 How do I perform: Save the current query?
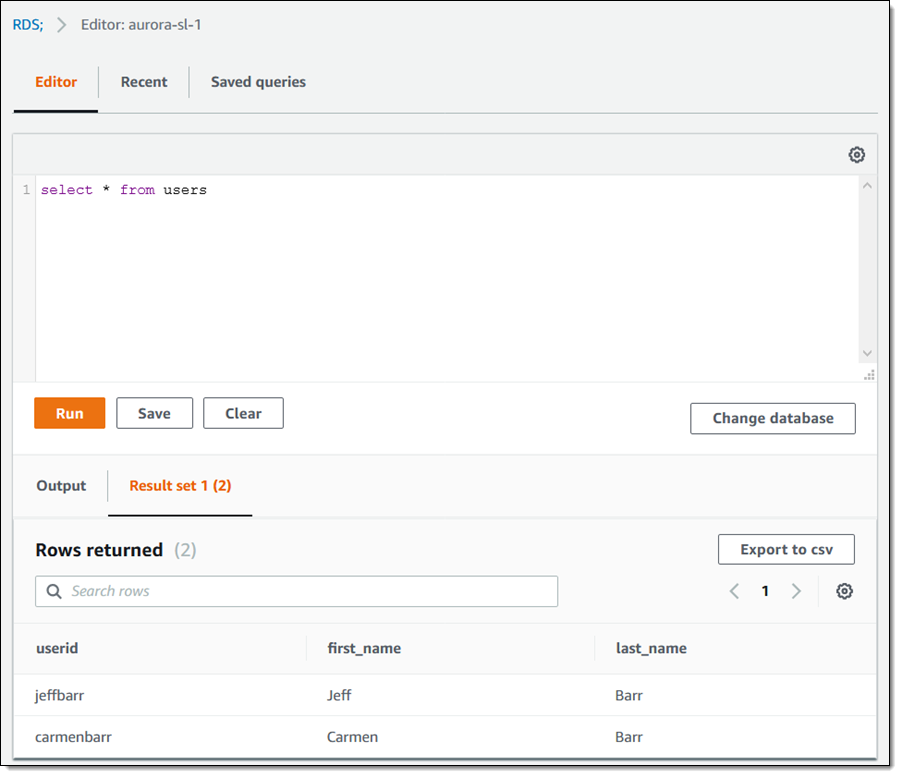[154, 413]
